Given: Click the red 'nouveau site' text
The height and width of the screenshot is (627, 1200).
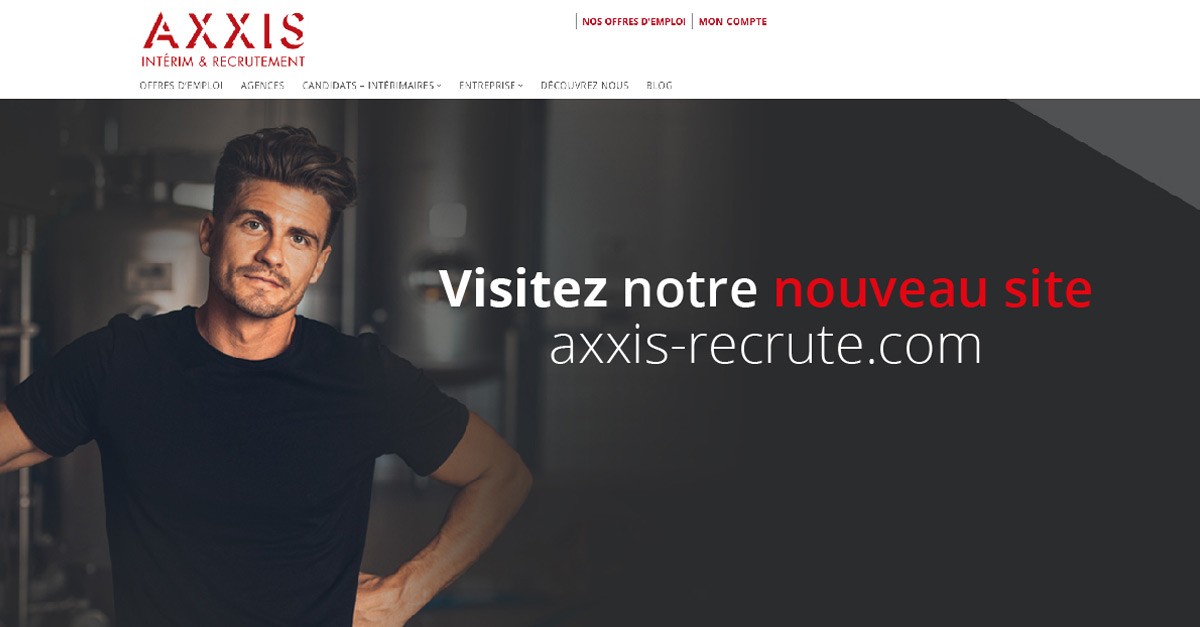Looking at the screenshot, I should [932, 289].
